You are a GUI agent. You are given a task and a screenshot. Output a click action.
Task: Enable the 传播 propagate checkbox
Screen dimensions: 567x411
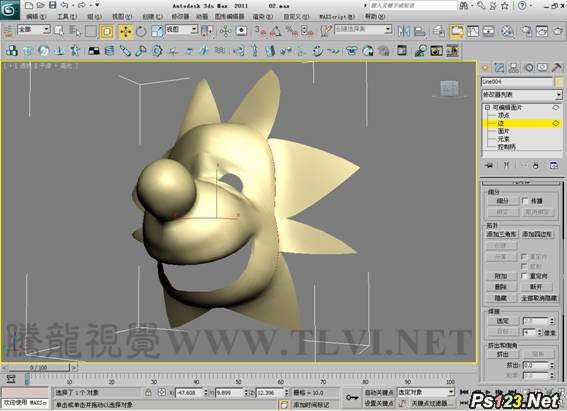click(x=525, y=201)
